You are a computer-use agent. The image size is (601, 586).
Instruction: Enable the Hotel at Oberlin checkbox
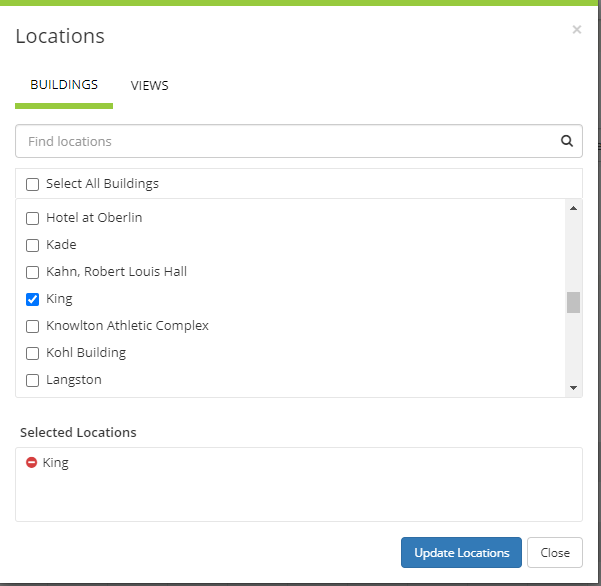33,218
